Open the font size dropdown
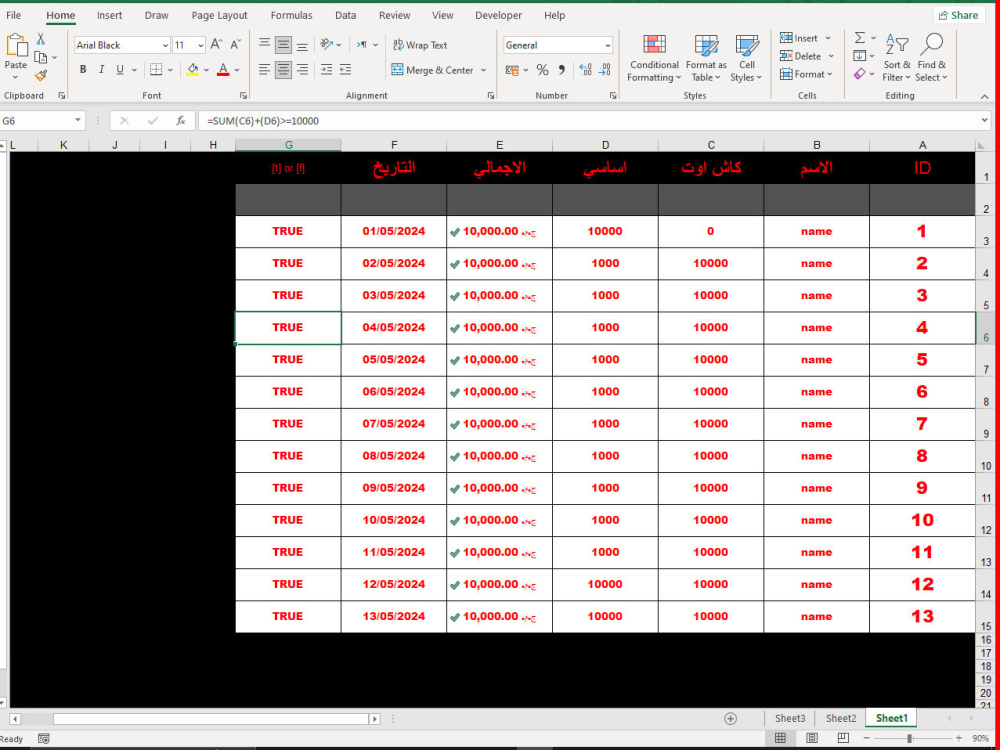This screenshot has width=1000, height=750. [x=201, y=45]
